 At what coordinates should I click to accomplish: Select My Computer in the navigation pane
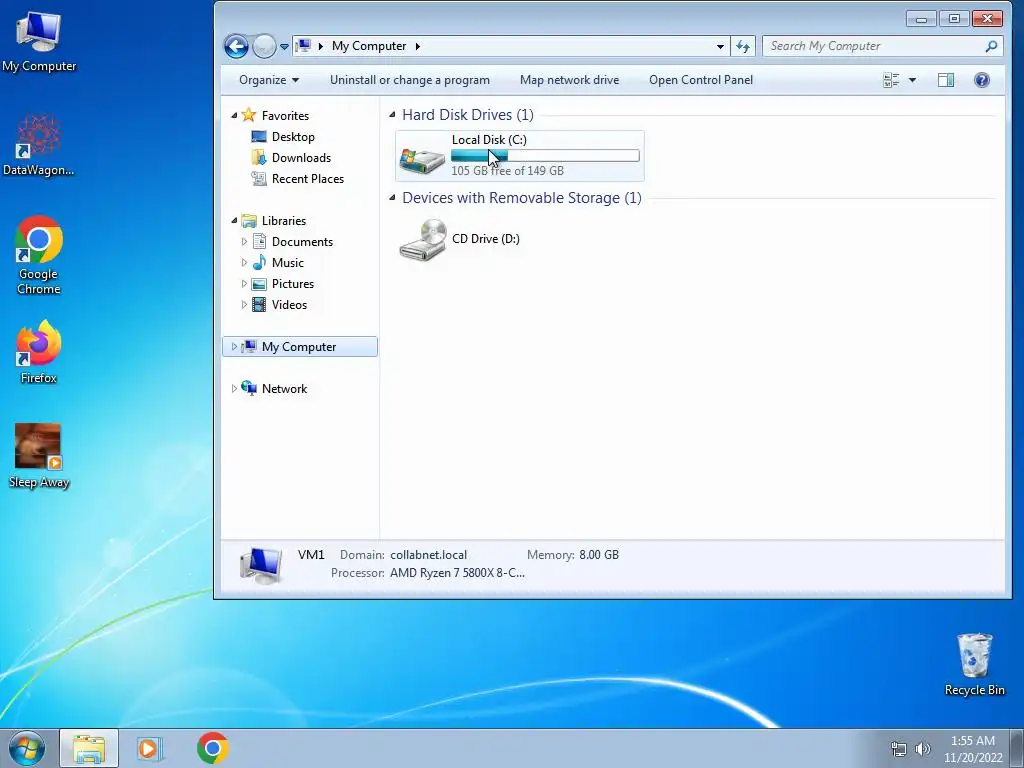(x=299, y=347)
